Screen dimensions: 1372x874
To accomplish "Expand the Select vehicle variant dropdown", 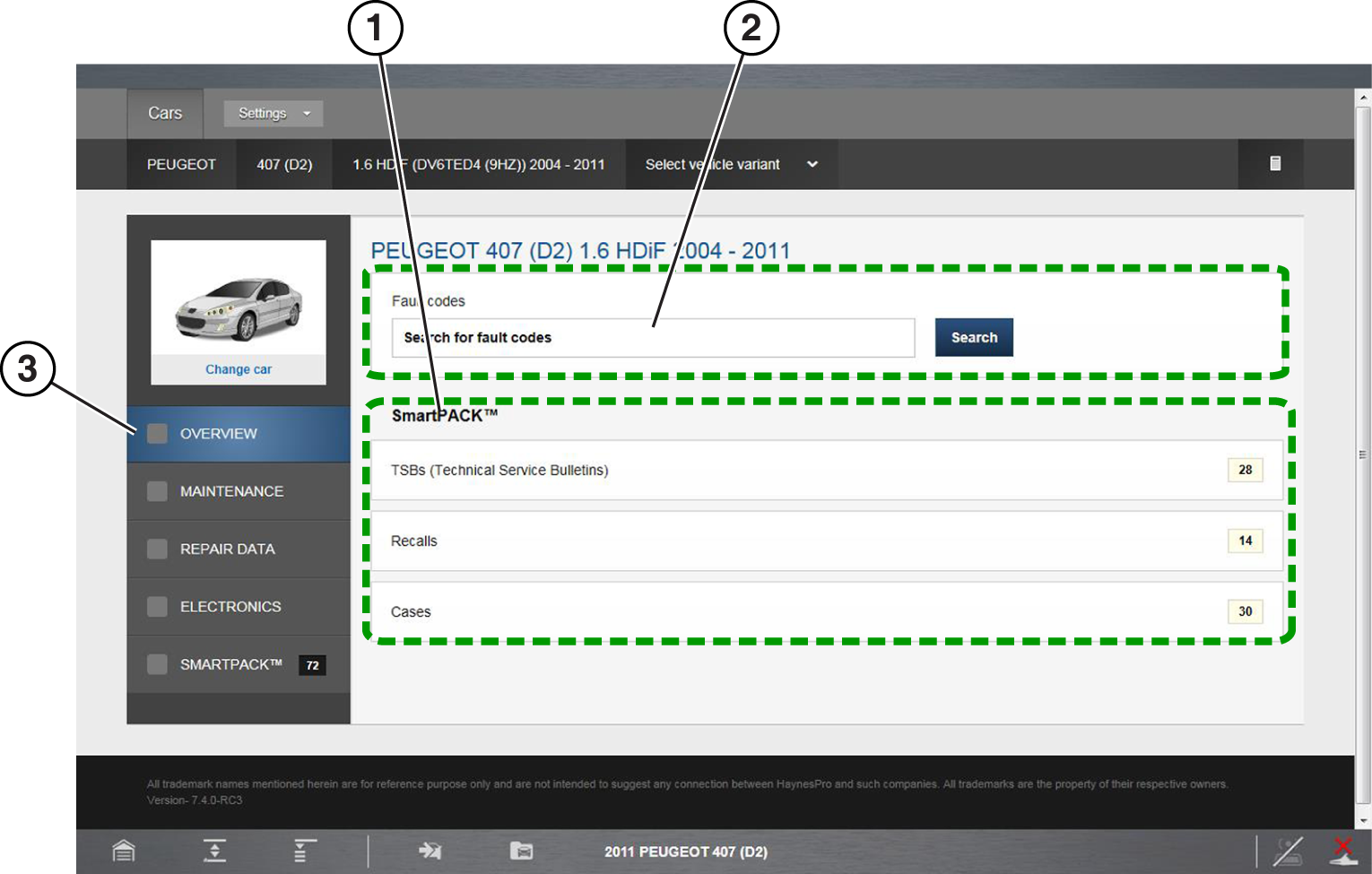I will [x=731, y=164].
